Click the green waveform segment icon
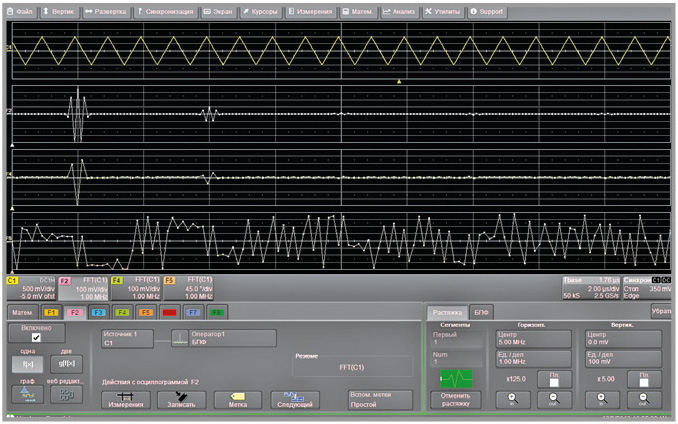 [x=454, y=379]
